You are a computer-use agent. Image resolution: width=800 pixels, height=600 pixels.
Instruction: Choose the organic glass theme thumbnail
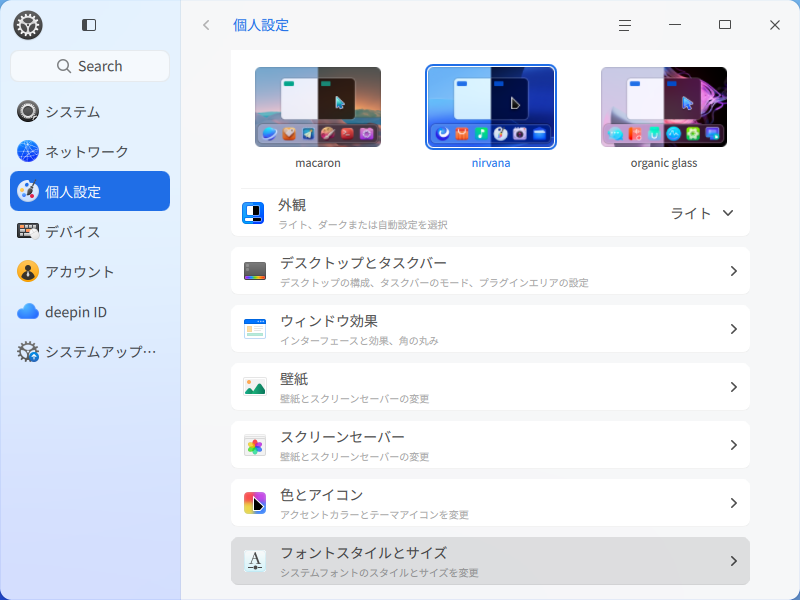[663, 107]
